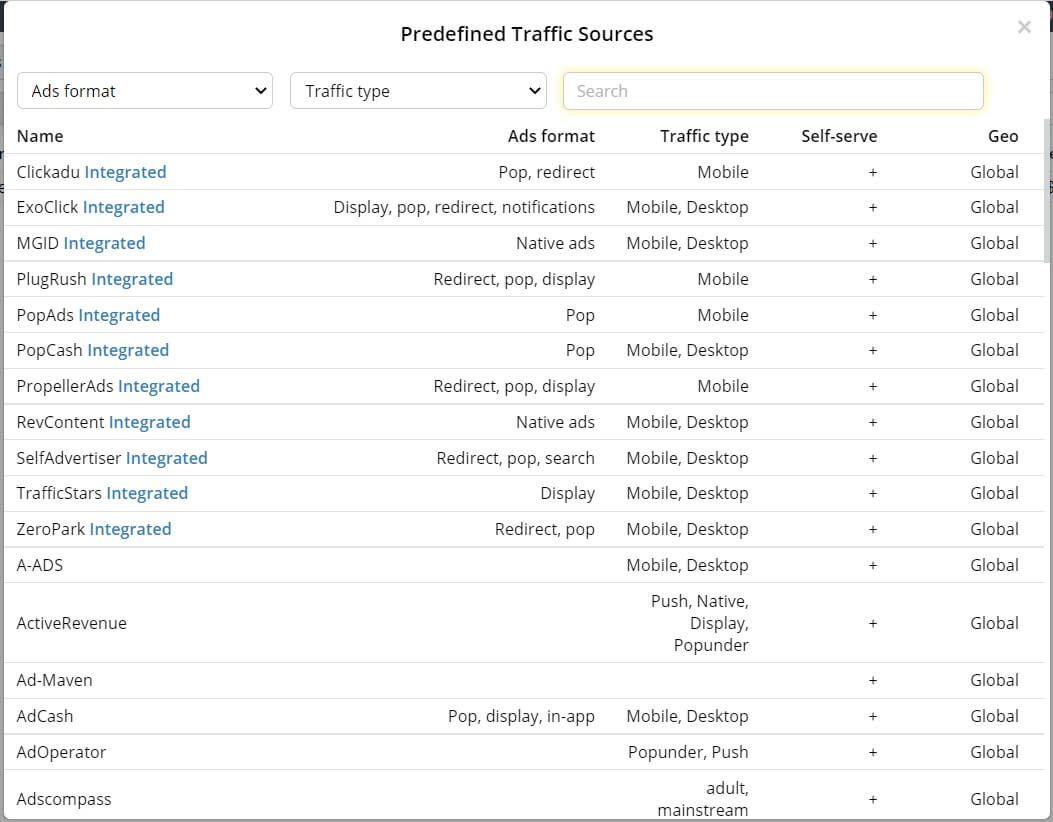The width and height of the screenshot is (1053, 822).
Task: Click the Search input field
Action: (773, 91)
